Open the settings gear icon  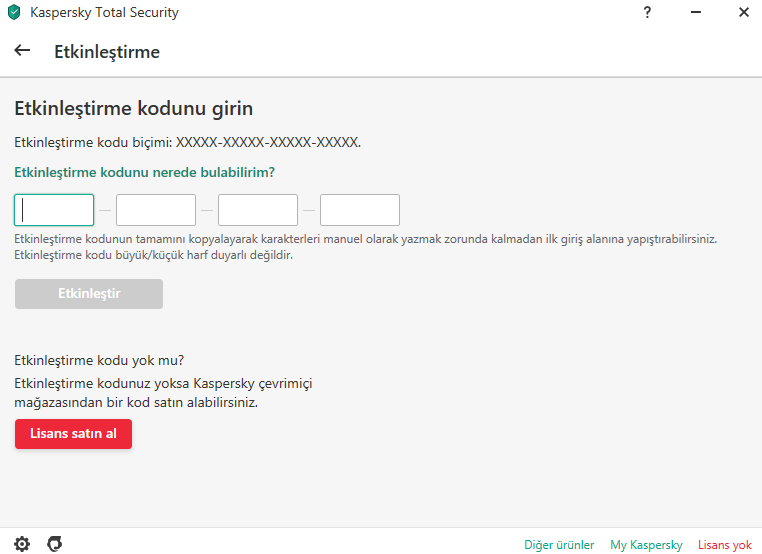click(x=22, y=544)
